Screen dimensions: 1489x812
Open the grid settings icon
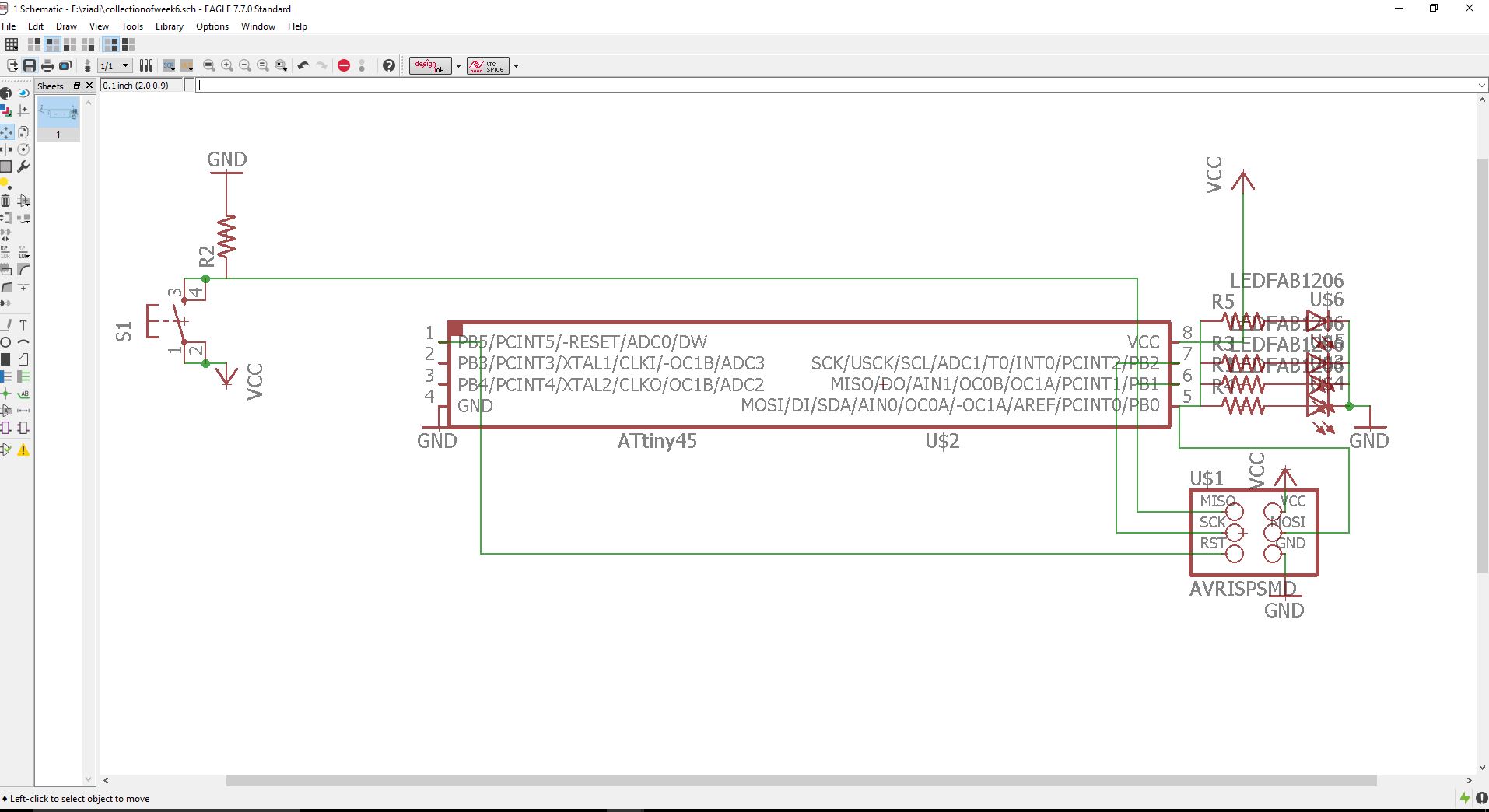(12, 44)
